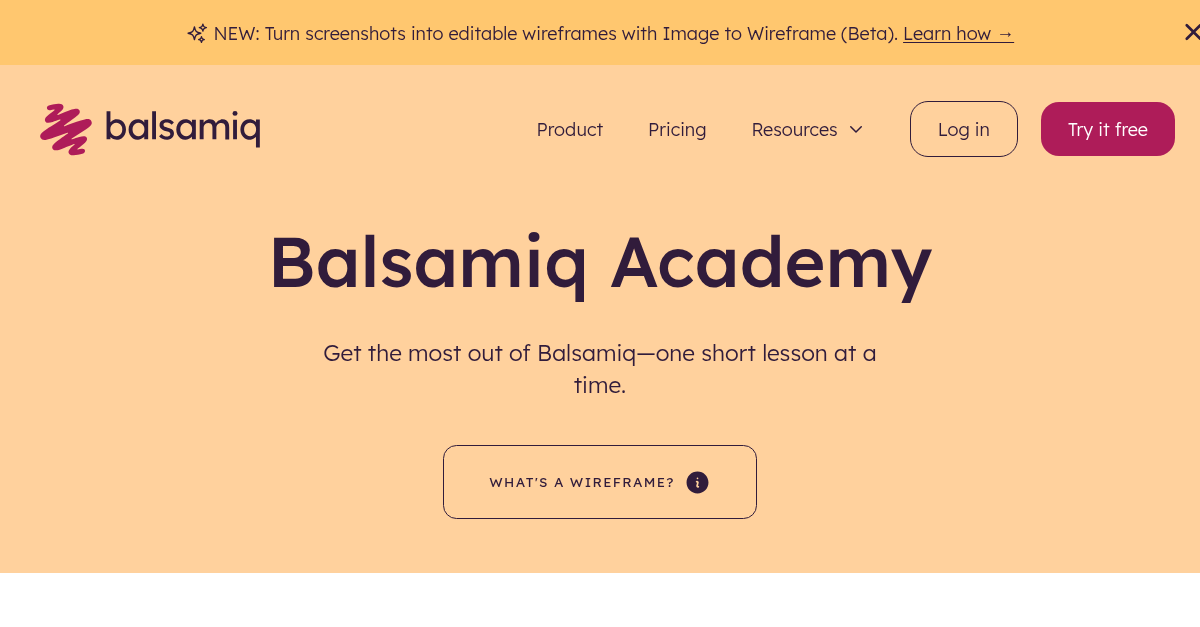Open the Product menu item
Viewport: 1200px width, 627px height.
570,129
